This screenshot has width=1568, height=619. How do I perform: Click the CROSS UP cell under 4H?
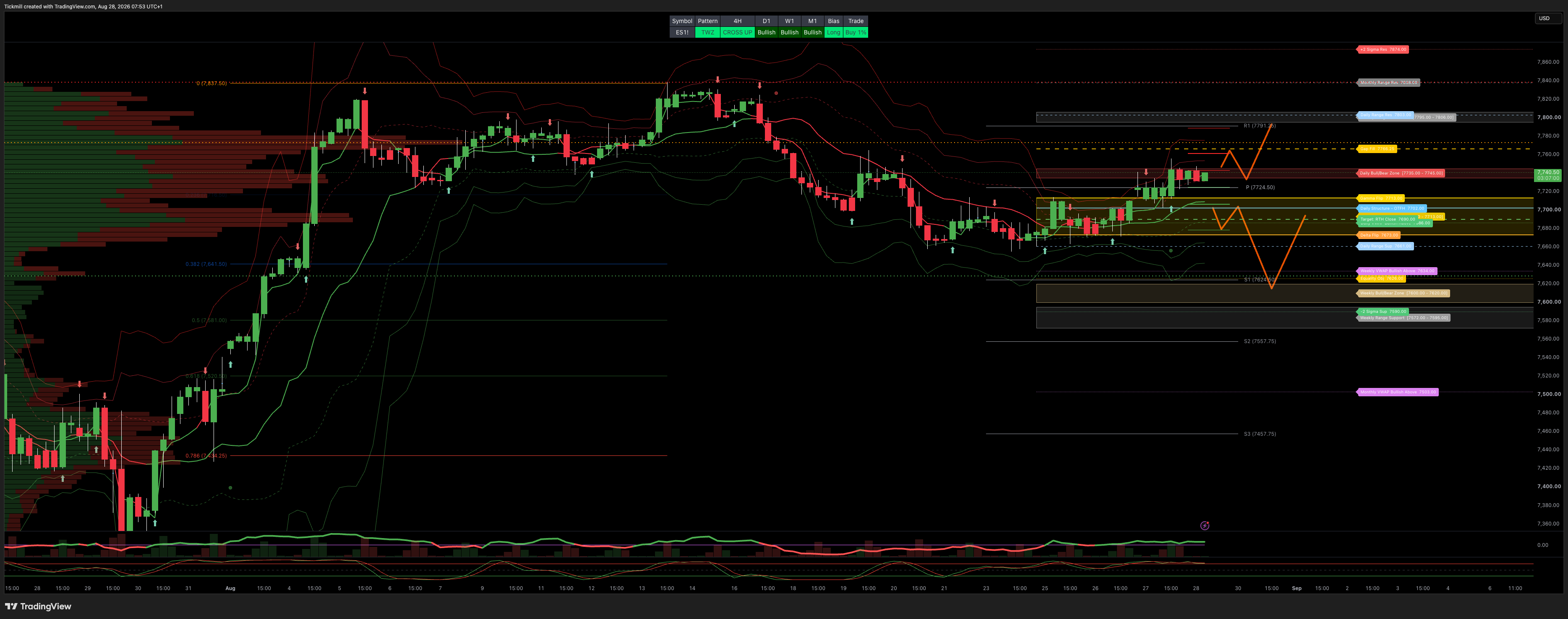click(x=737, y=32)
